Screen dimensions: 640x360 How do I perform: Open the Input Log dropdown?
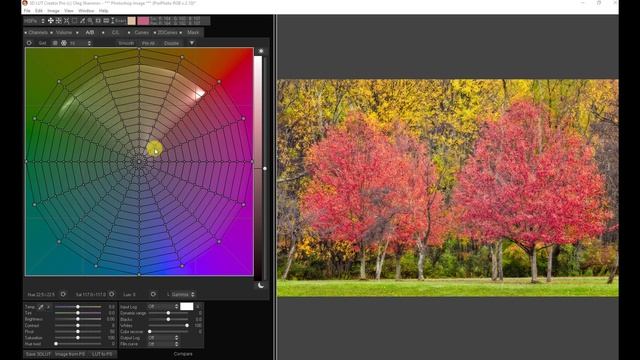pos(163,307)
